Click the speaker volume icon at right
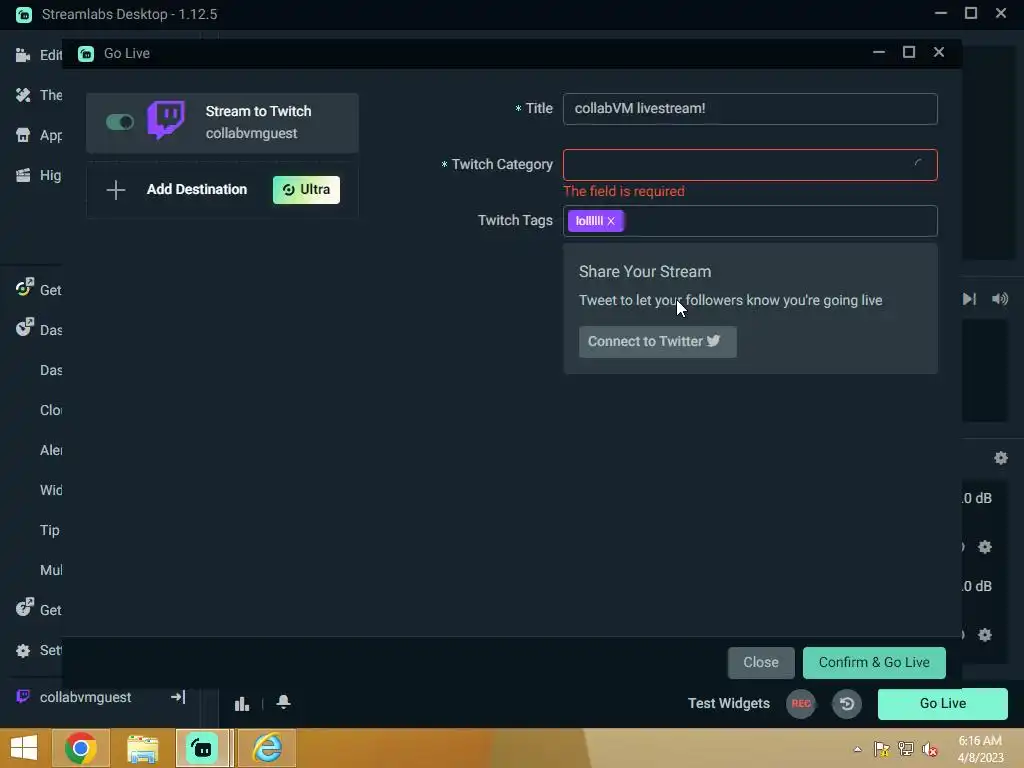The width and height of the screenshot is (1024, 768). pos(1000,299)
